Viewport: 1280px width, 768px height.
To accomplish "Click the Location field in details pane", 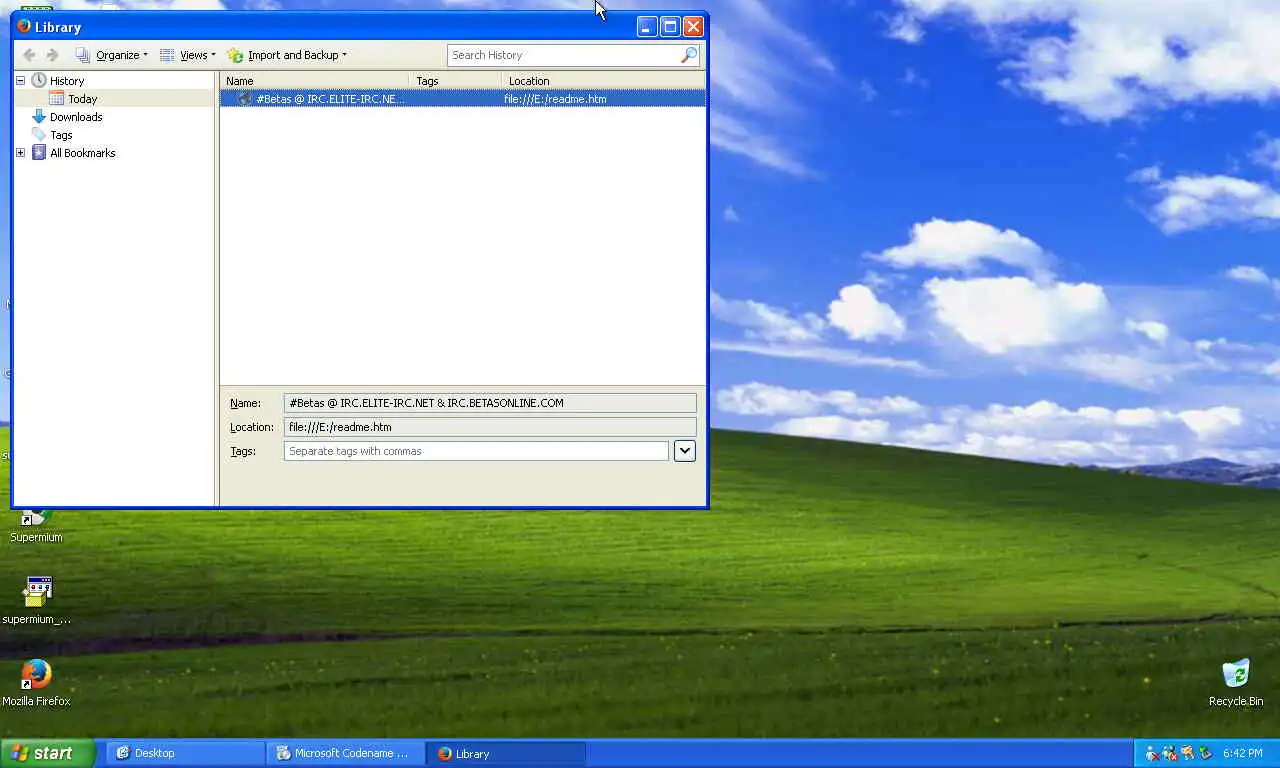I will tap(490, 427).
